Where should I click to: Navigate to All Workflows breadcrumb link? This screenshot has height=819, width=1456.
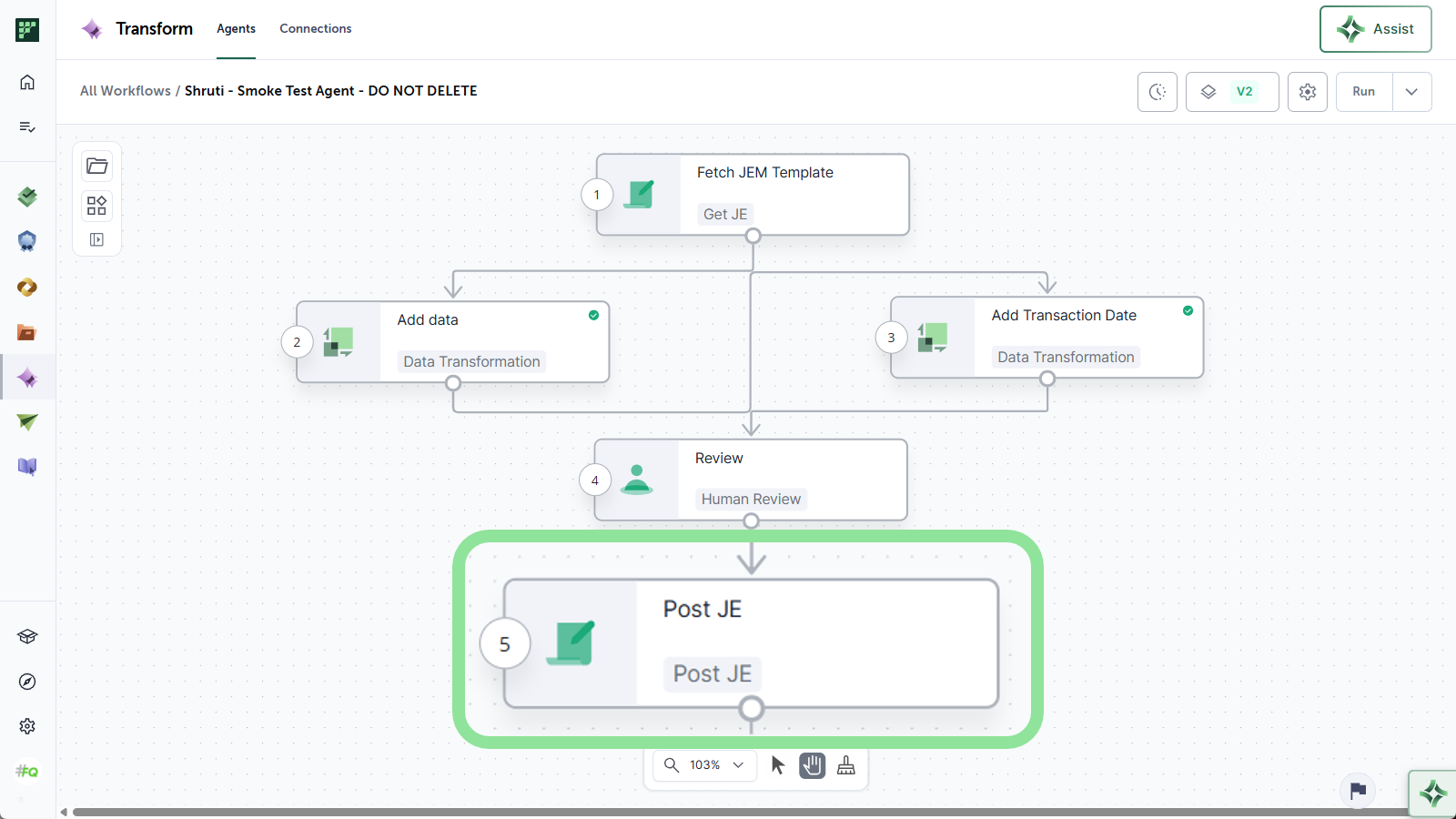coord(126,91)
